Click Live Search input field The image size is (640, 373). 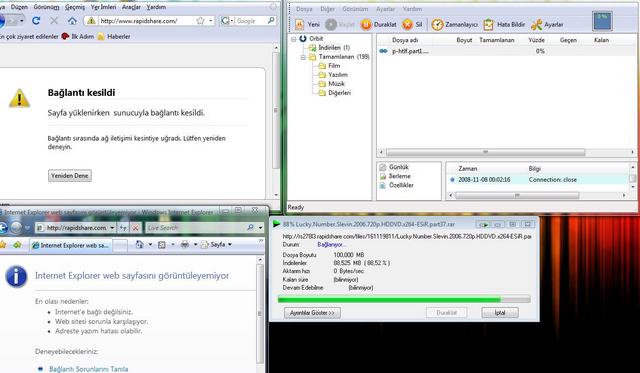(x=195, y=228)
